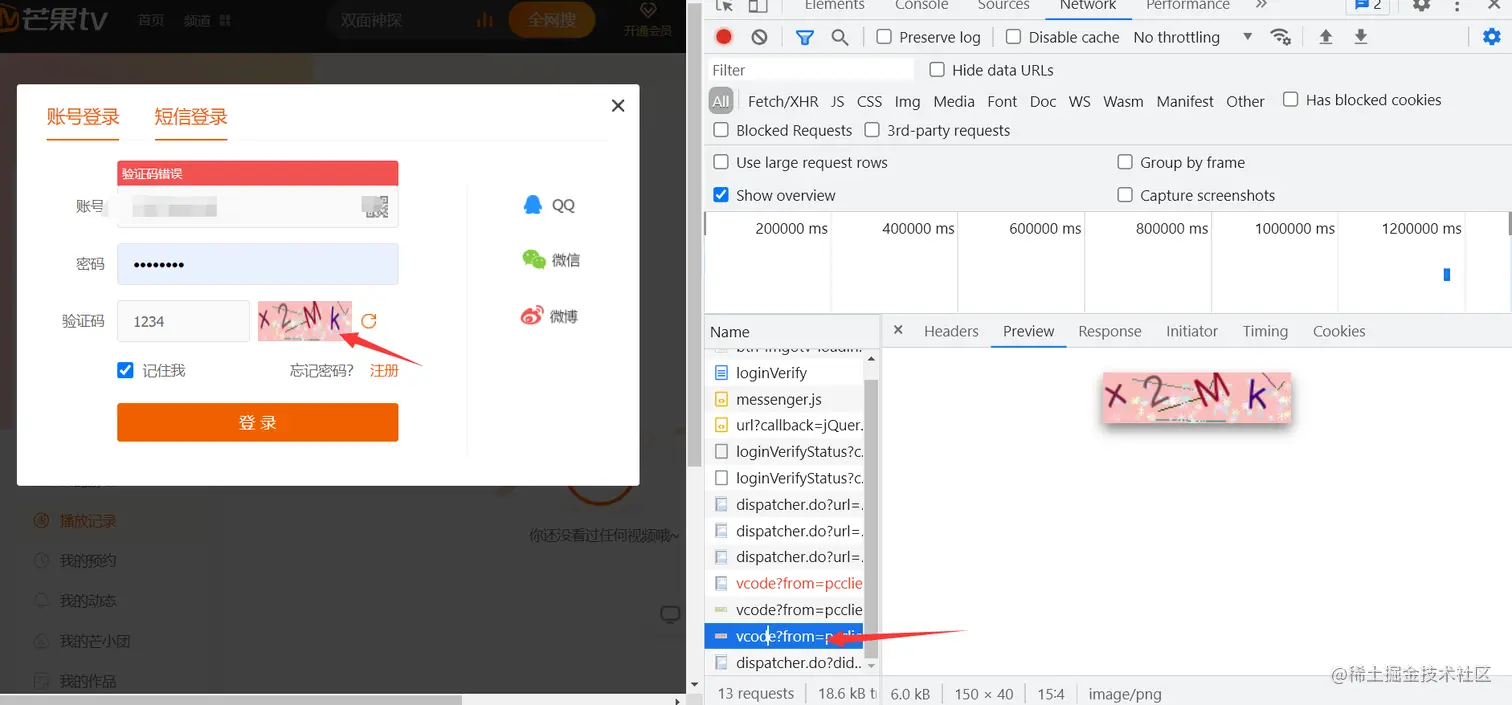Click 全网搜 search button
The height and width of the screenshot is (705, 1512).
click(x=551, y=19)
